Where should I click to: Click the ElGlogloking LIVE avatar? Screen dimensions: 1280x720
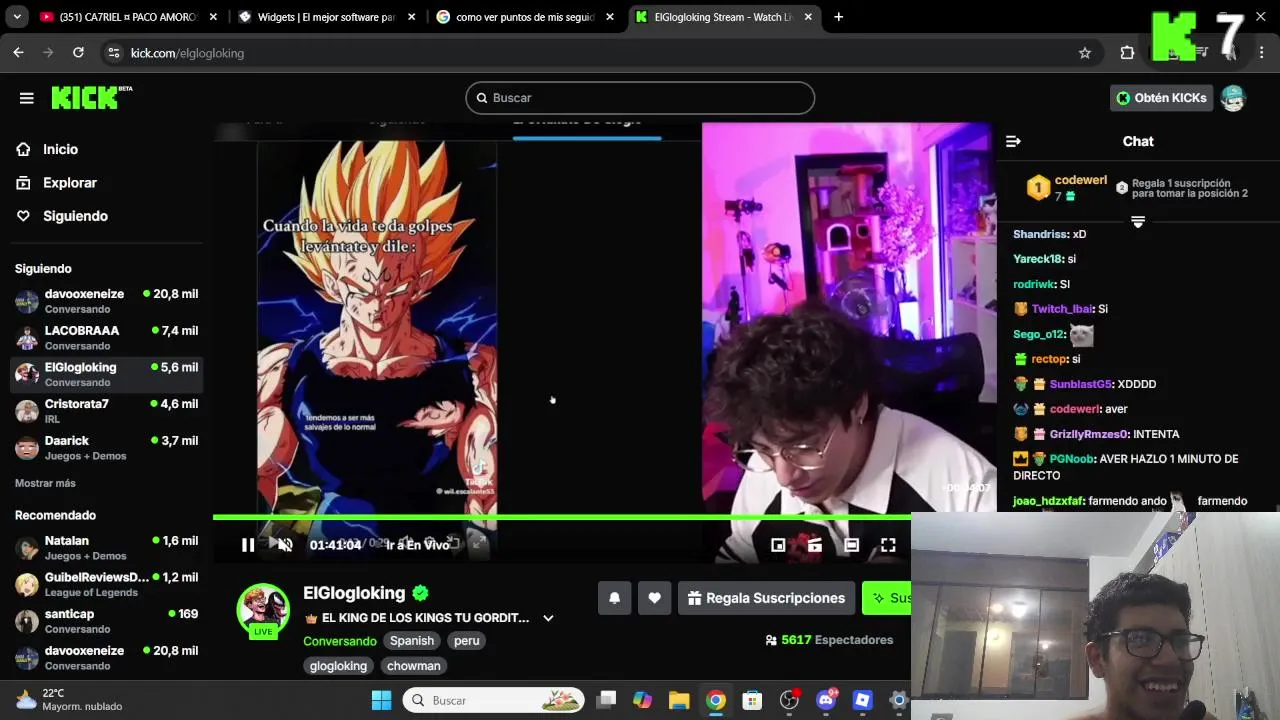coord(263,610)
